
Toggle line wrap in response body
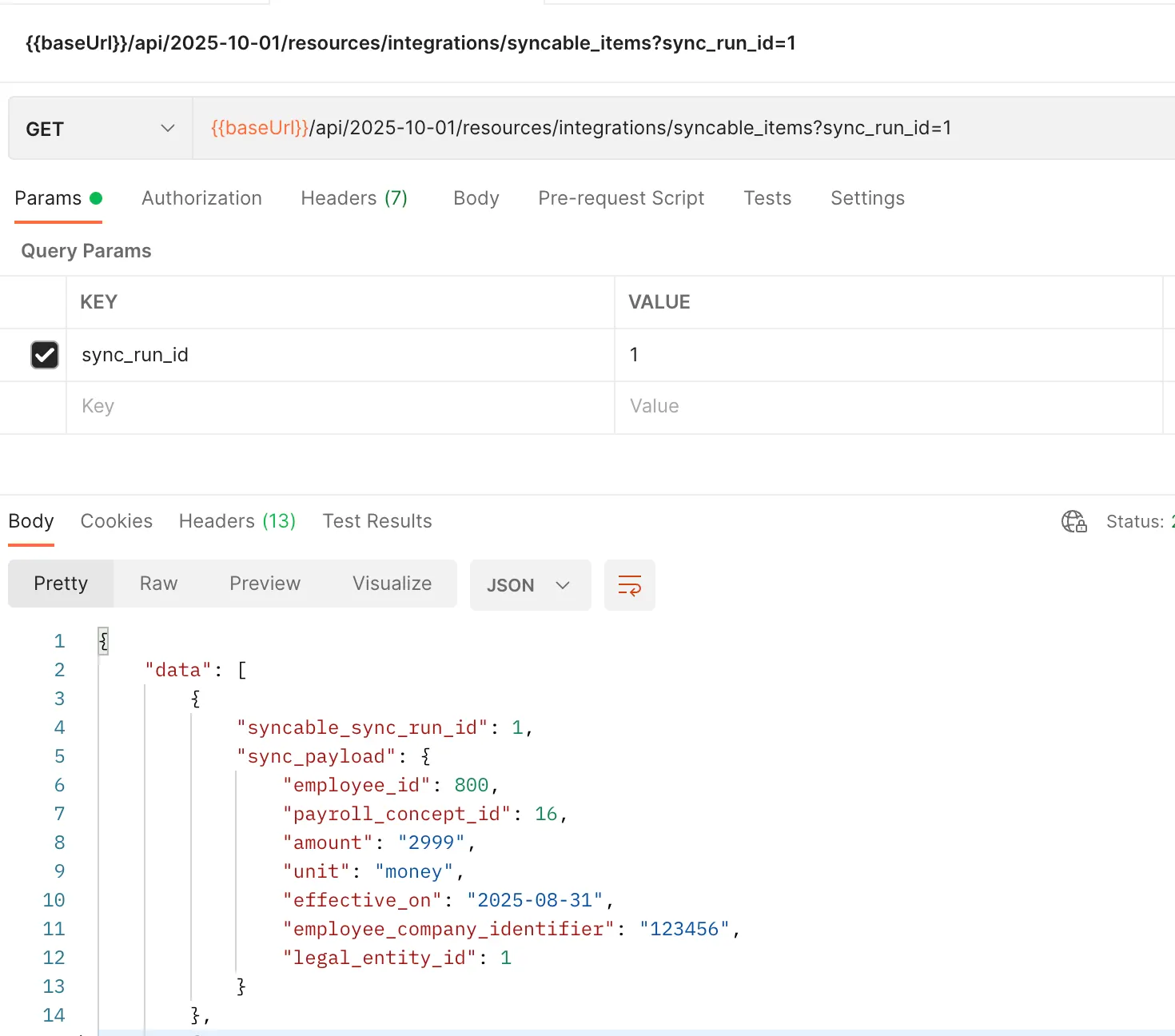tap(630, 585)
